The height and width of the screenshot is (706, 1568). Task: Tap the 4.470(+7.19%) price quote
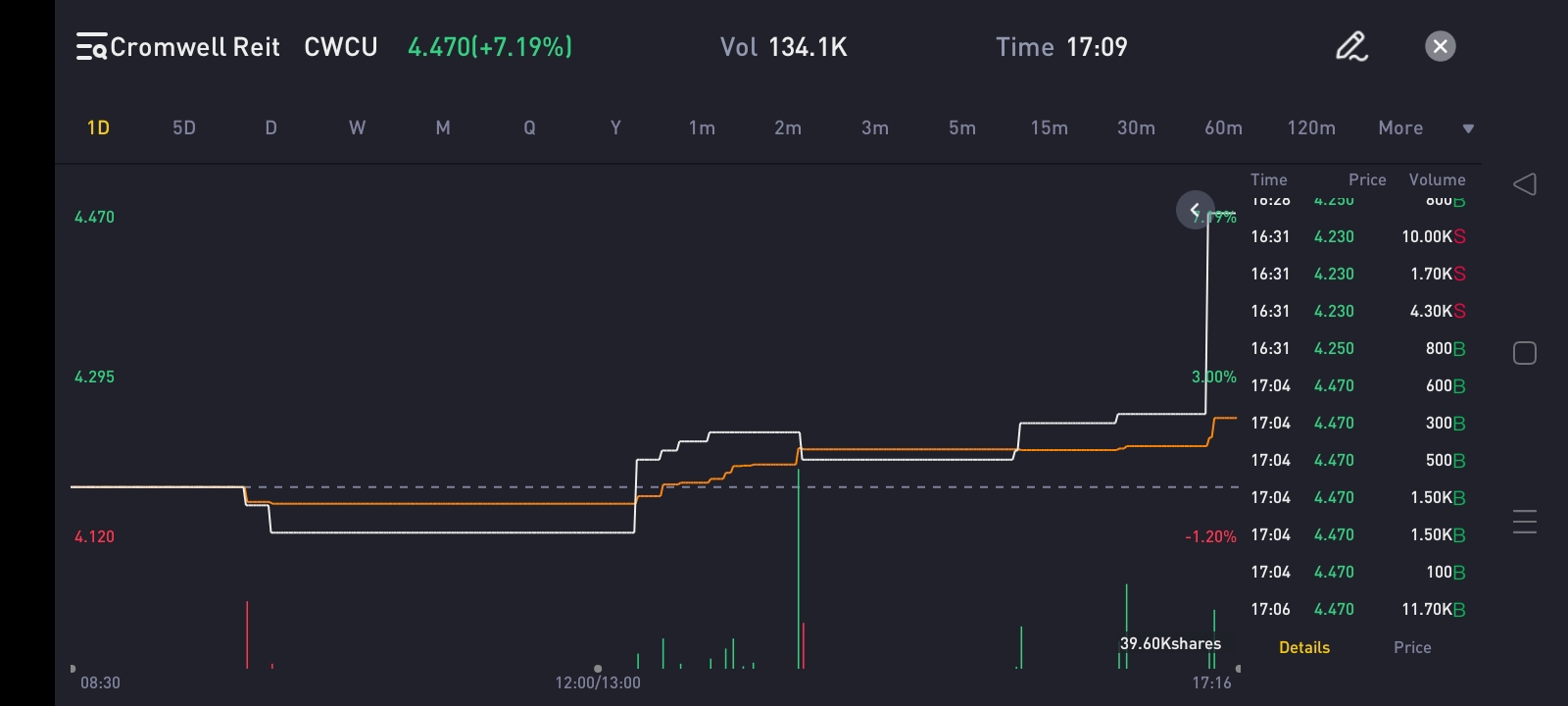pos(490,47)
